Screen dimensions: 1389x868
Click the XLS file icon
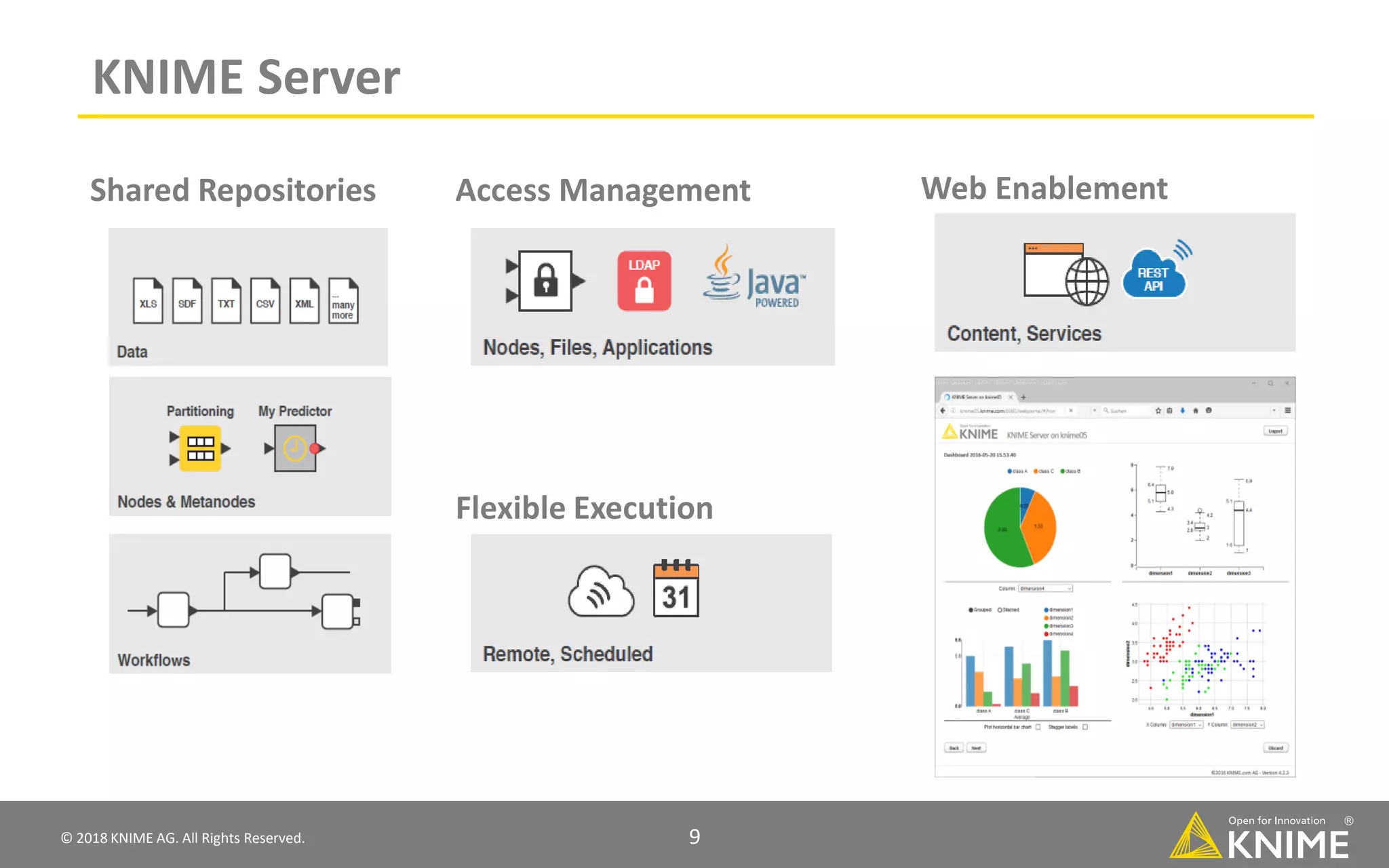coord(148,300)
